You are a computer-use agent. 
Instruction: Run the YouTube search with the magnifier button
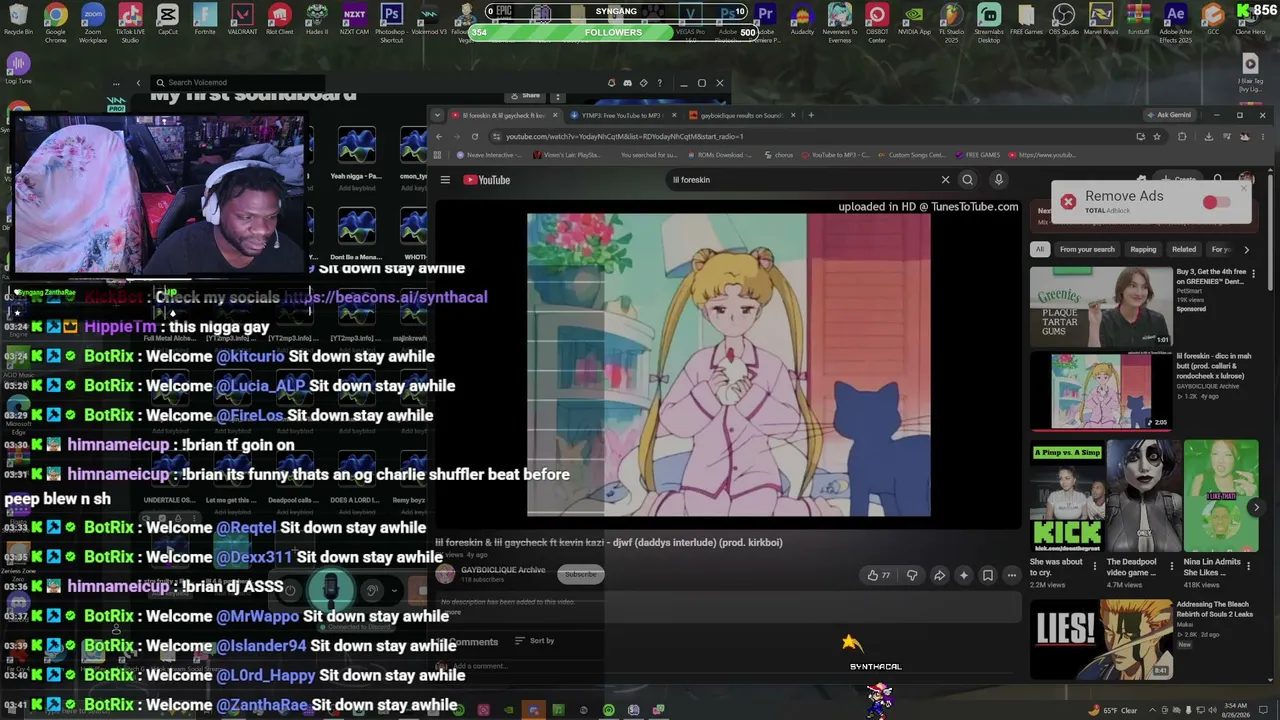coord(967,180)
